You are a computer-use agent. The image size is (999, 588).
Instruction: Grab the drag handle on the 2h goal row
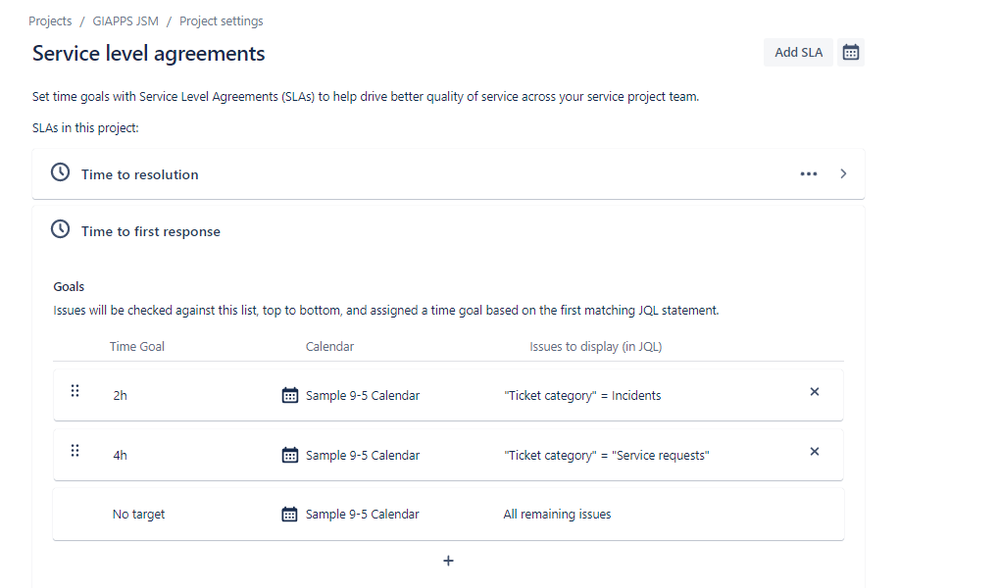click(x=75, y=391)
